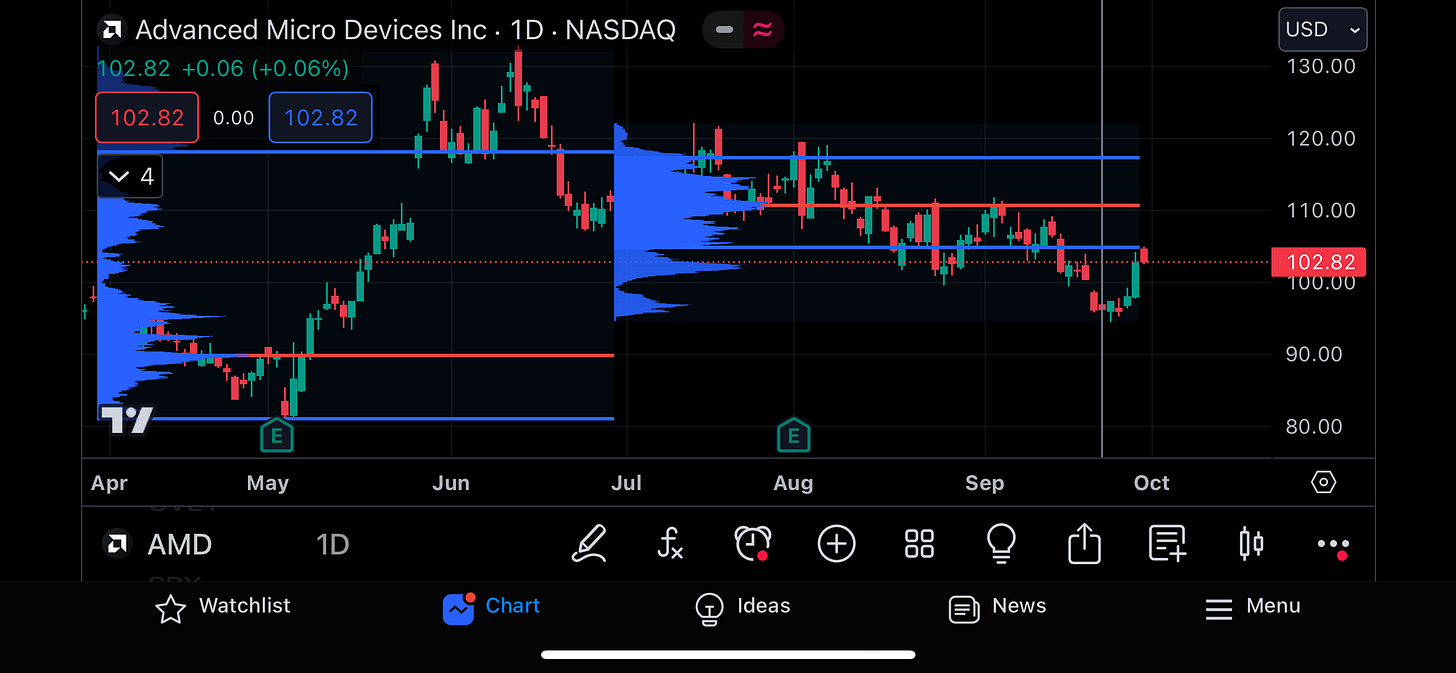Tap the plus circle add icon
Screen dimensions: 1456x673
[836, 544]
